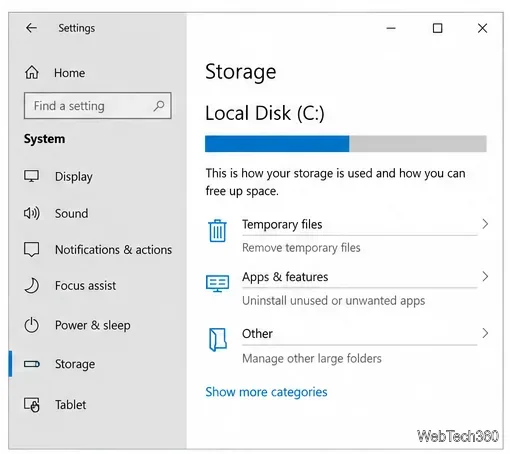
Task: Select Notifications & actions
Action: point(113,250)
